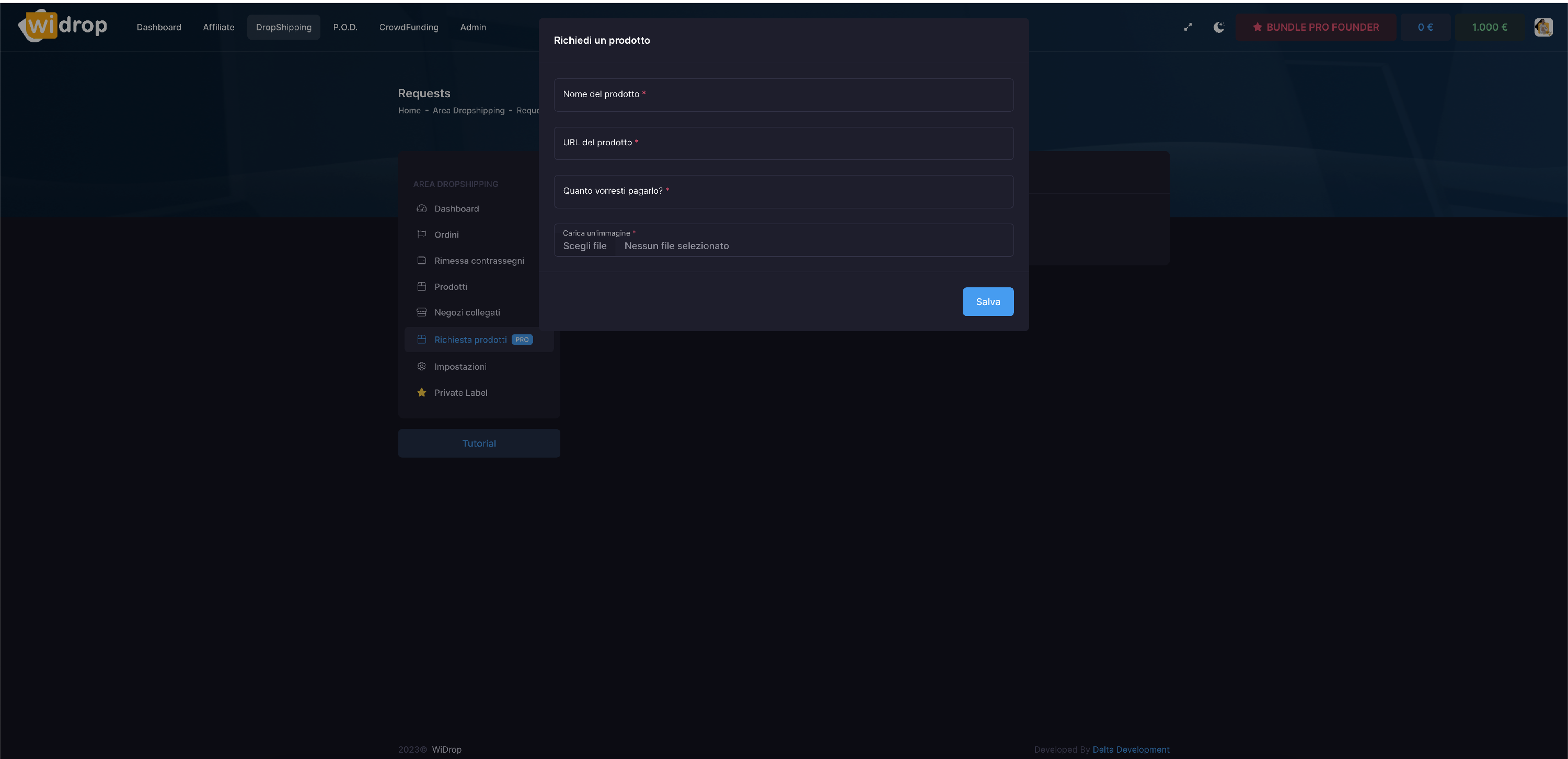Click the Impostazioni gear icon
This screenshot has width=1568, height=759.
pos(421,366)
